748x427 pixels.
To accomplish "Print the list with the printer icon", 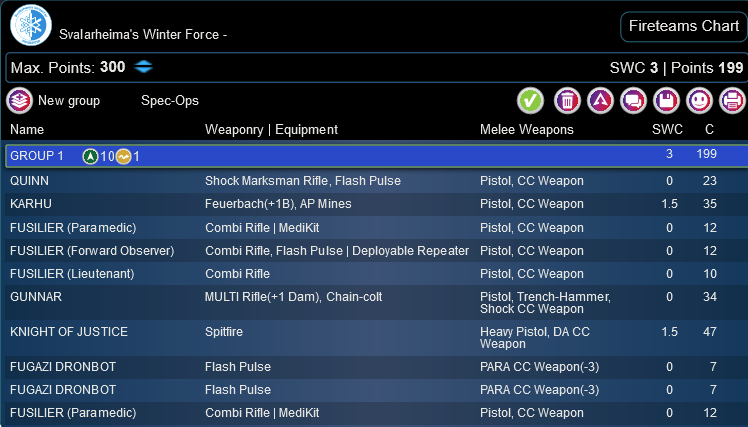I will coord(732,101).
